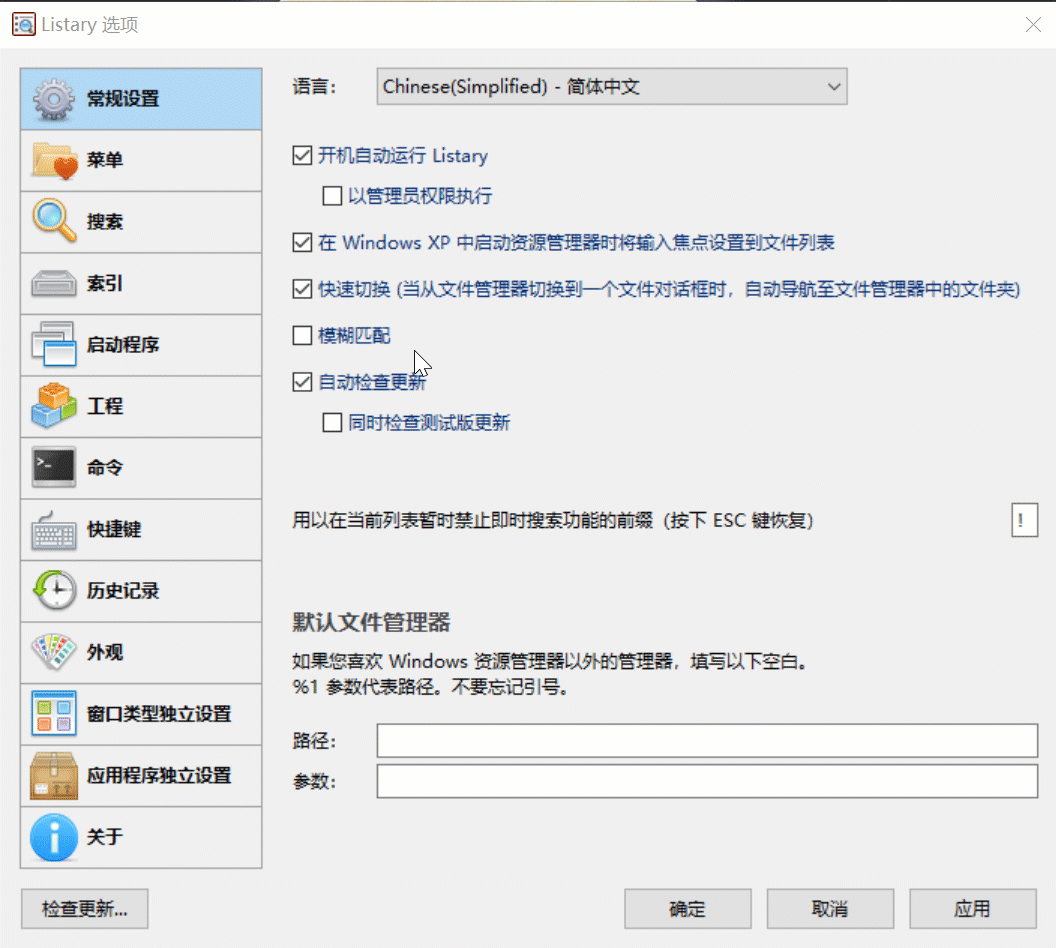Close the Listary 选项 window
Image resolution: width=1056 pixels, height=948 pixels.
pyautogui.click(x=1033, y=25)
